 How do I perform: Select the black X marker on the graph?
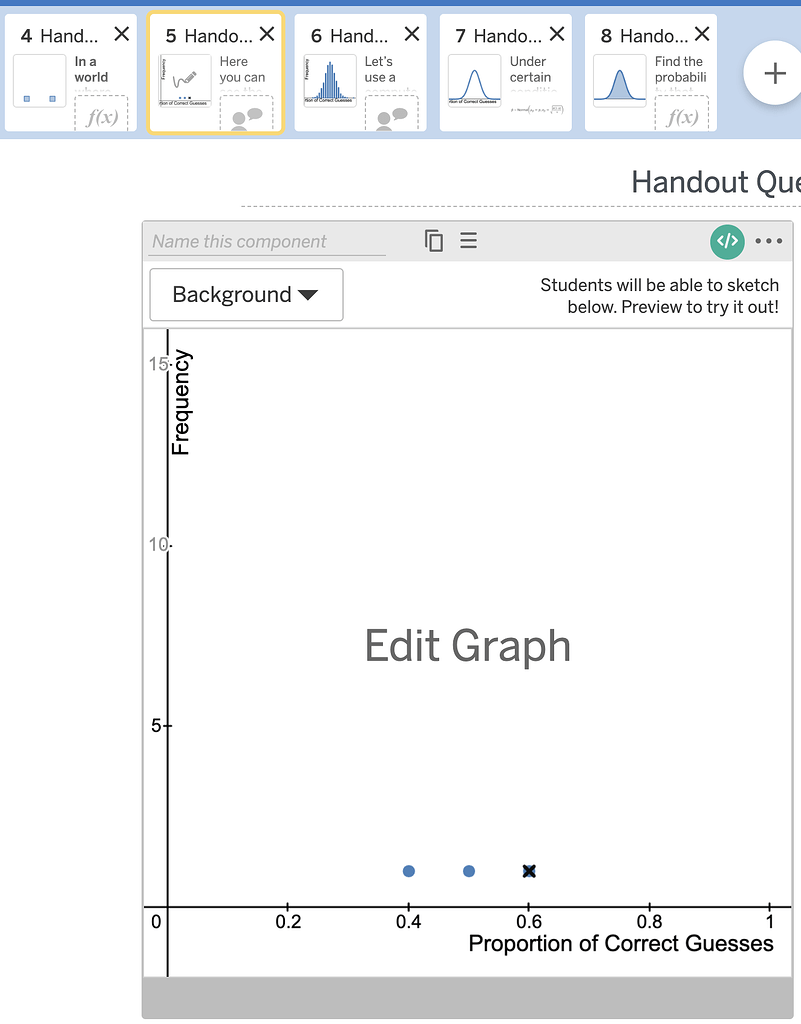tap(529, 871)
